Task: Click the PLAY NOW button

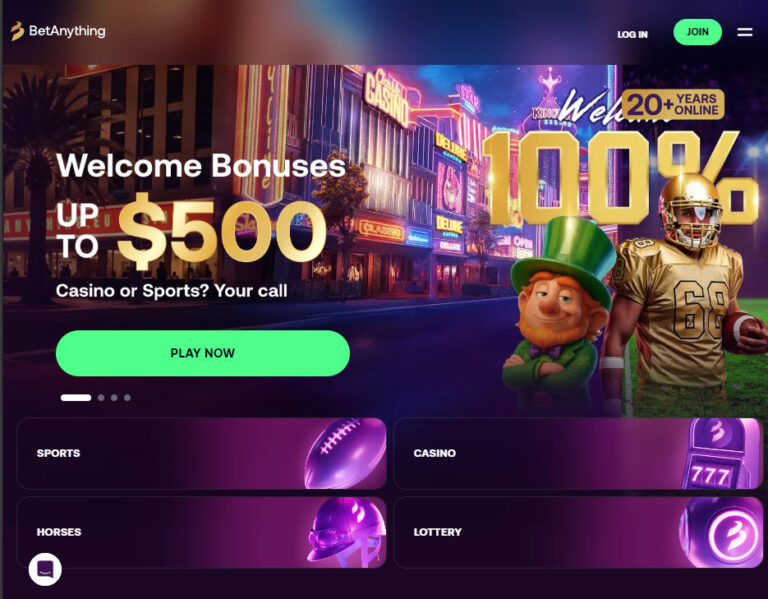Action: tap(203, 353)
